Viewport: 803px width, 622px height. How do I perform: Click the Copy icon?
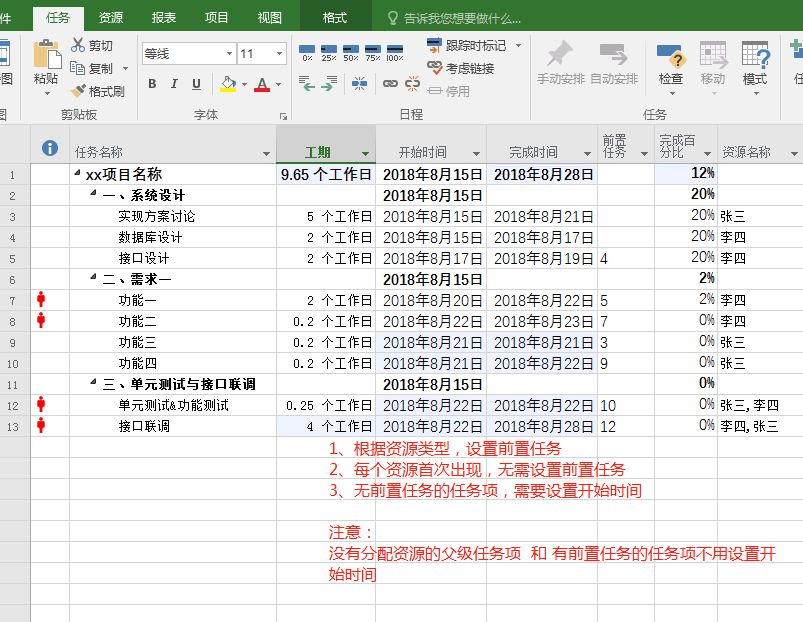77,68
